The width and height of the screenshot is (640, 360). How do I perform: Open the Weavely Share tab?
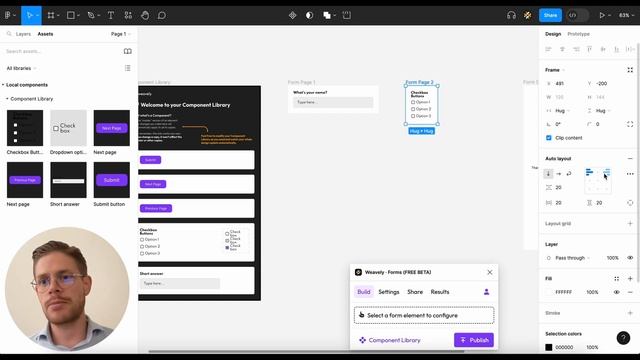415,292
